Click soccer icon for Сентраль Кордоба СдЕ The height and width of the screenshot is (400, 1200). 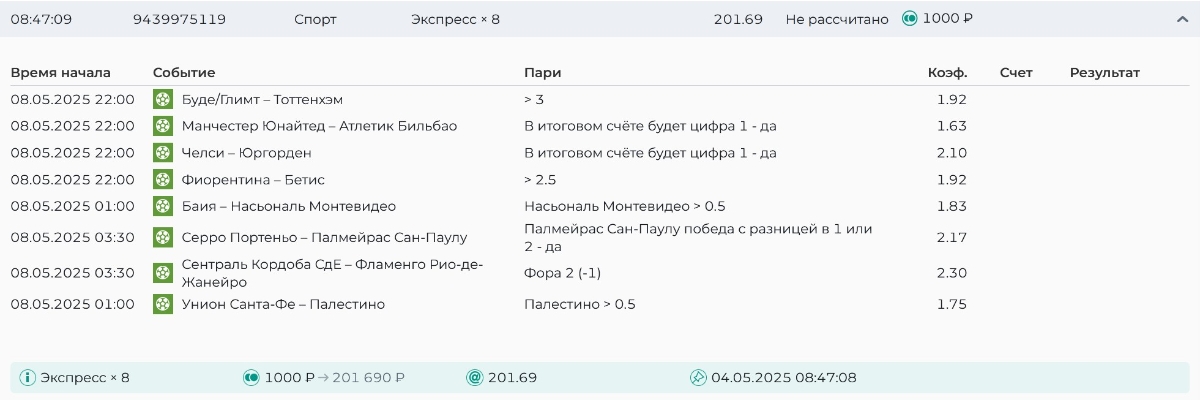pos(163,273)
